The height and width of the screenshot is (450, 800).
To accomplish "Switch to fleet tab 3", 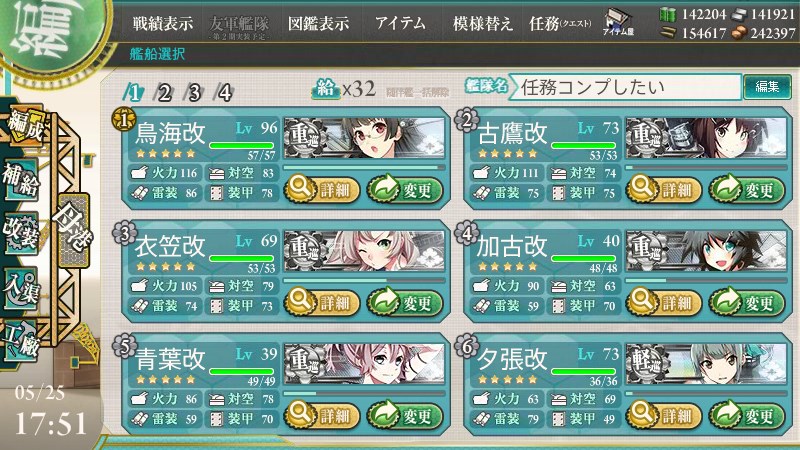I will [194, 93].
